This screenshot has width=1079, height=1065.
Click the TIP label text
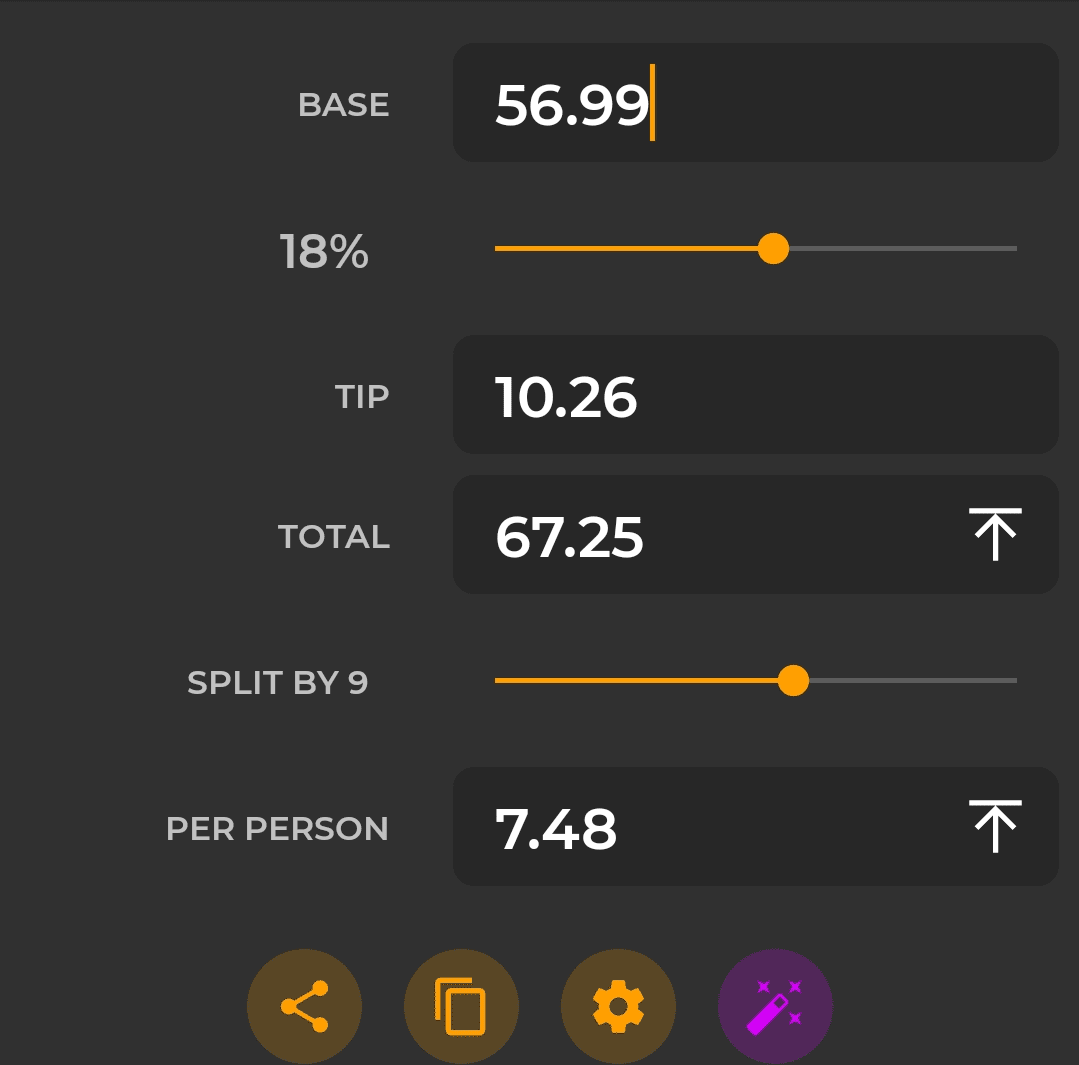pyautogui.click(x=362, y=397)
